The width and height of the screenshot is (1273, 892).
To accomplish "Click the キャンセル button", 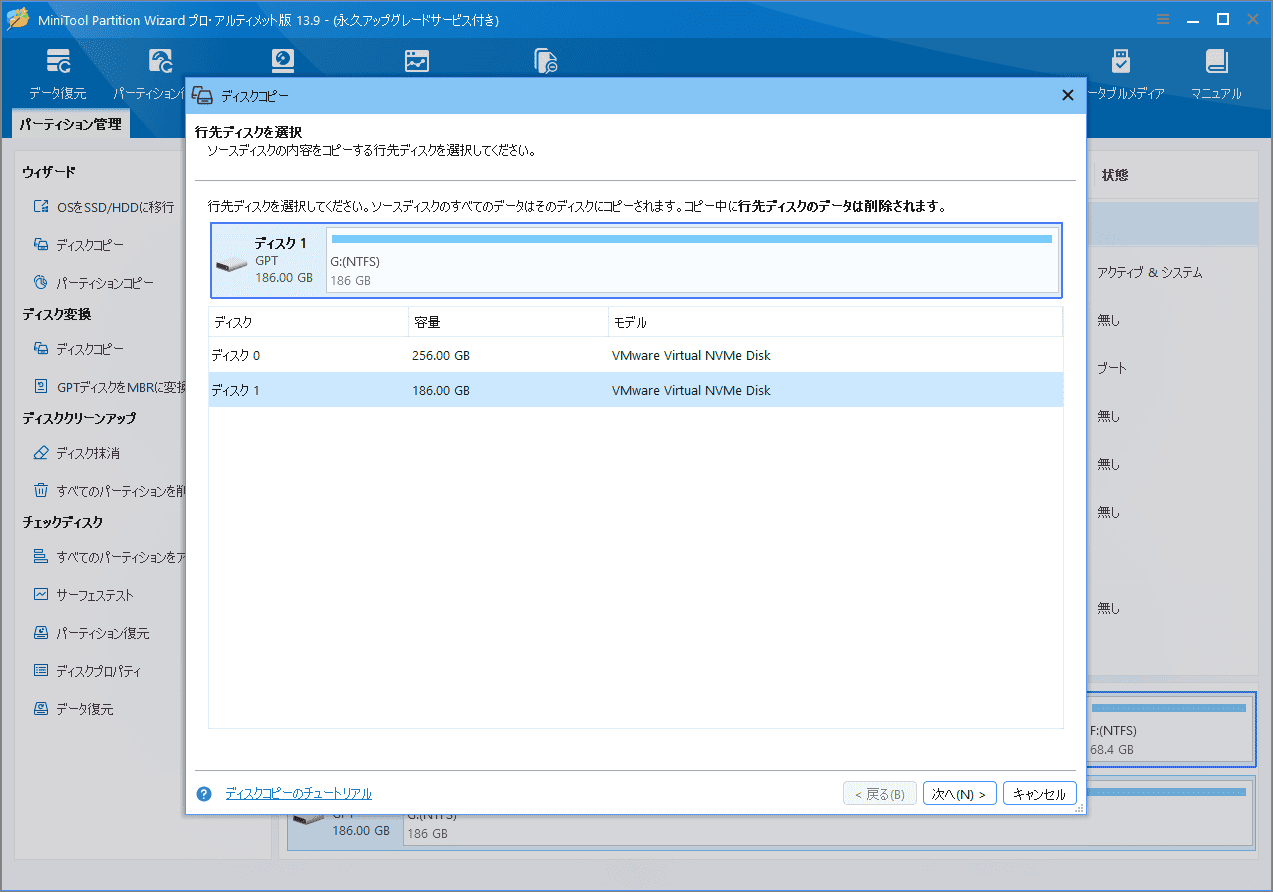I will [x=1040, y=794].
